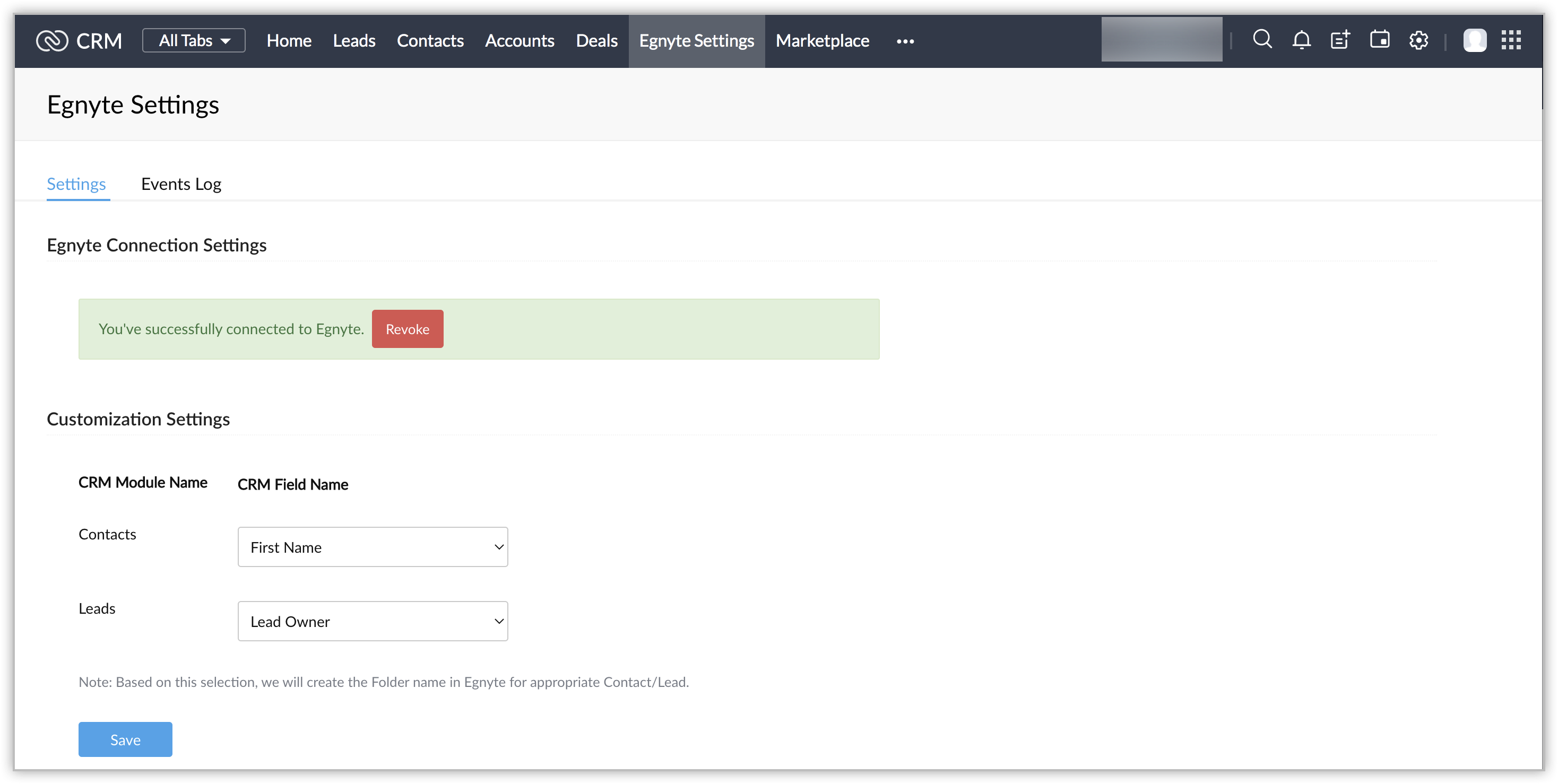Open the Accounts module tab
Viewport: 1558px width, 784px height.
pos(520,40)
